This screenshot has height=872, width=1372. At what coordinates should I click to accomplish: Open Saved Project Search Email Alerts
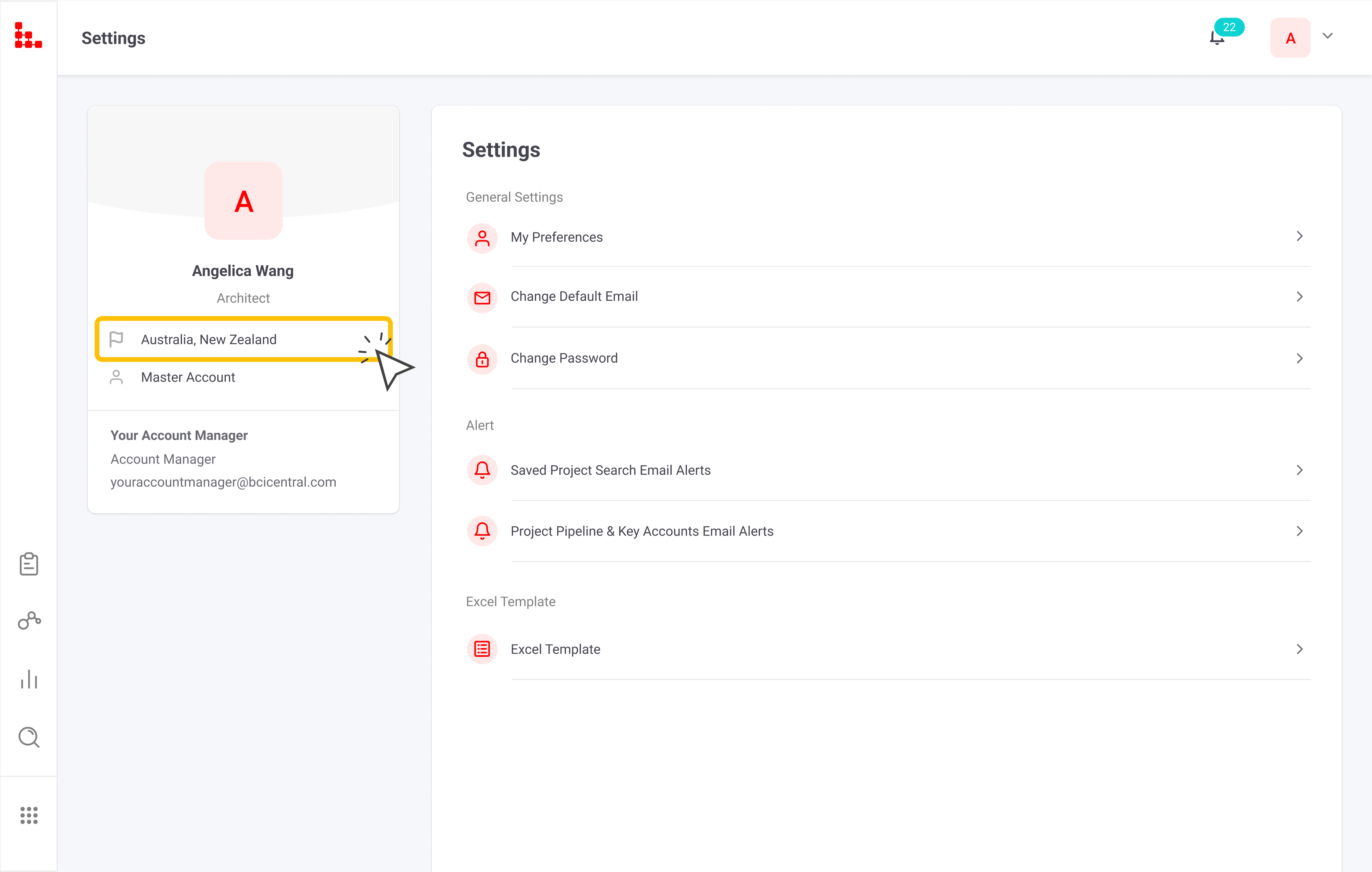pyautogui.click(x=610, y=470)
